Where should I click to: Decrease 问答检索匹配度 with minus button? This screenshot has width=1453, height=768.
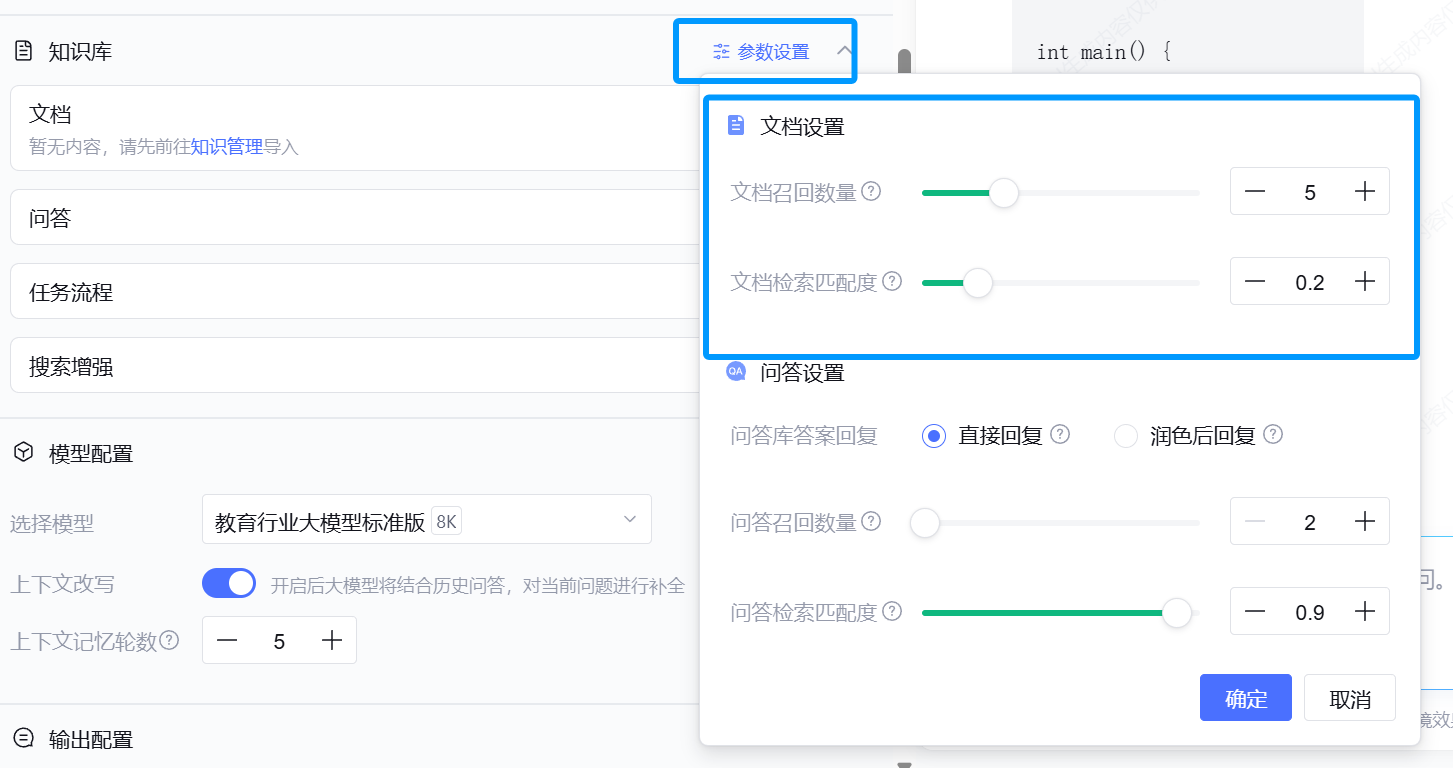point(1255,611)
